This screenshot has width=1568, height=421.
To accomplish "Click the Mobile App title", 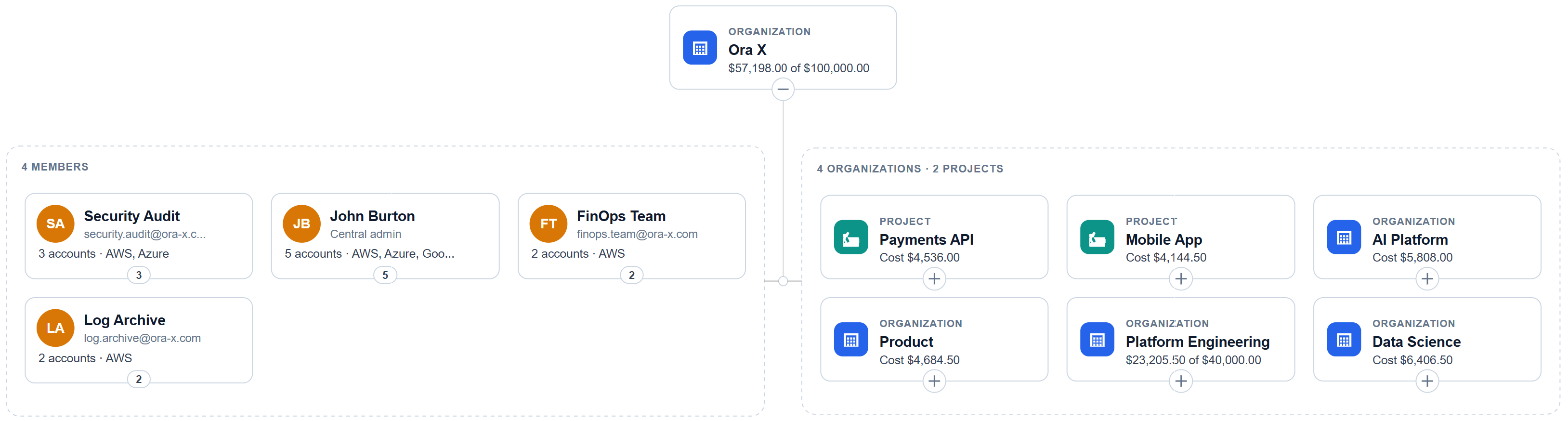I will point(1163,239).
